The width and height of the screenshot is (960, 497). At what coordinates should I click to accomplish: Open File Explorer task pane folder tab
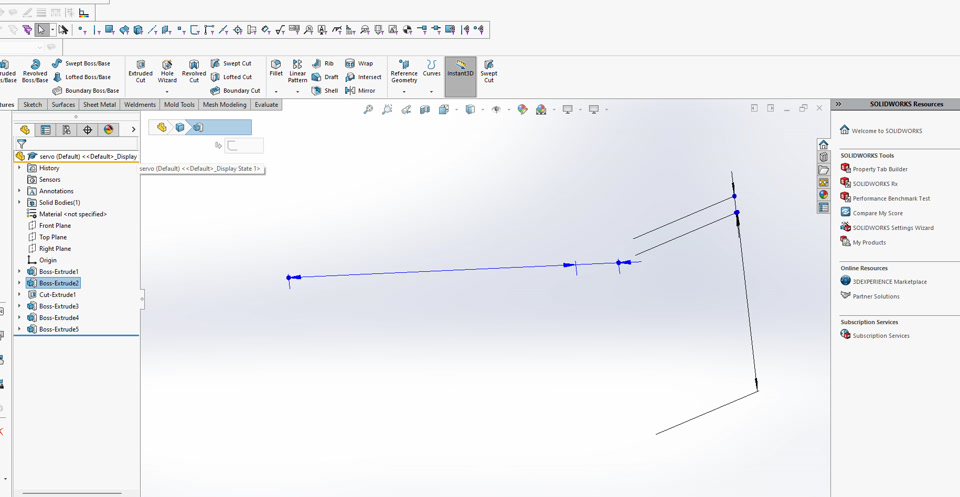[823, 170]
